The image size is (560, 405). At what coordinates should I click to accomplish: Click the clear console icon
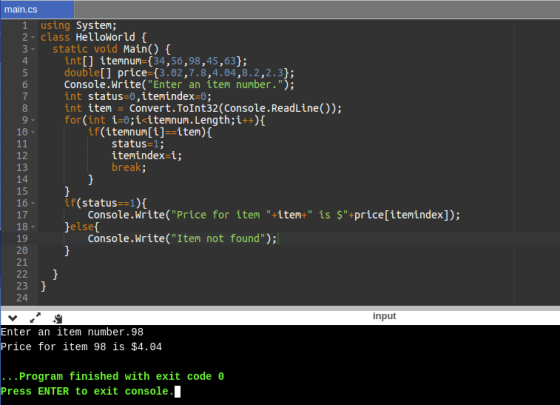coord(57,318)
